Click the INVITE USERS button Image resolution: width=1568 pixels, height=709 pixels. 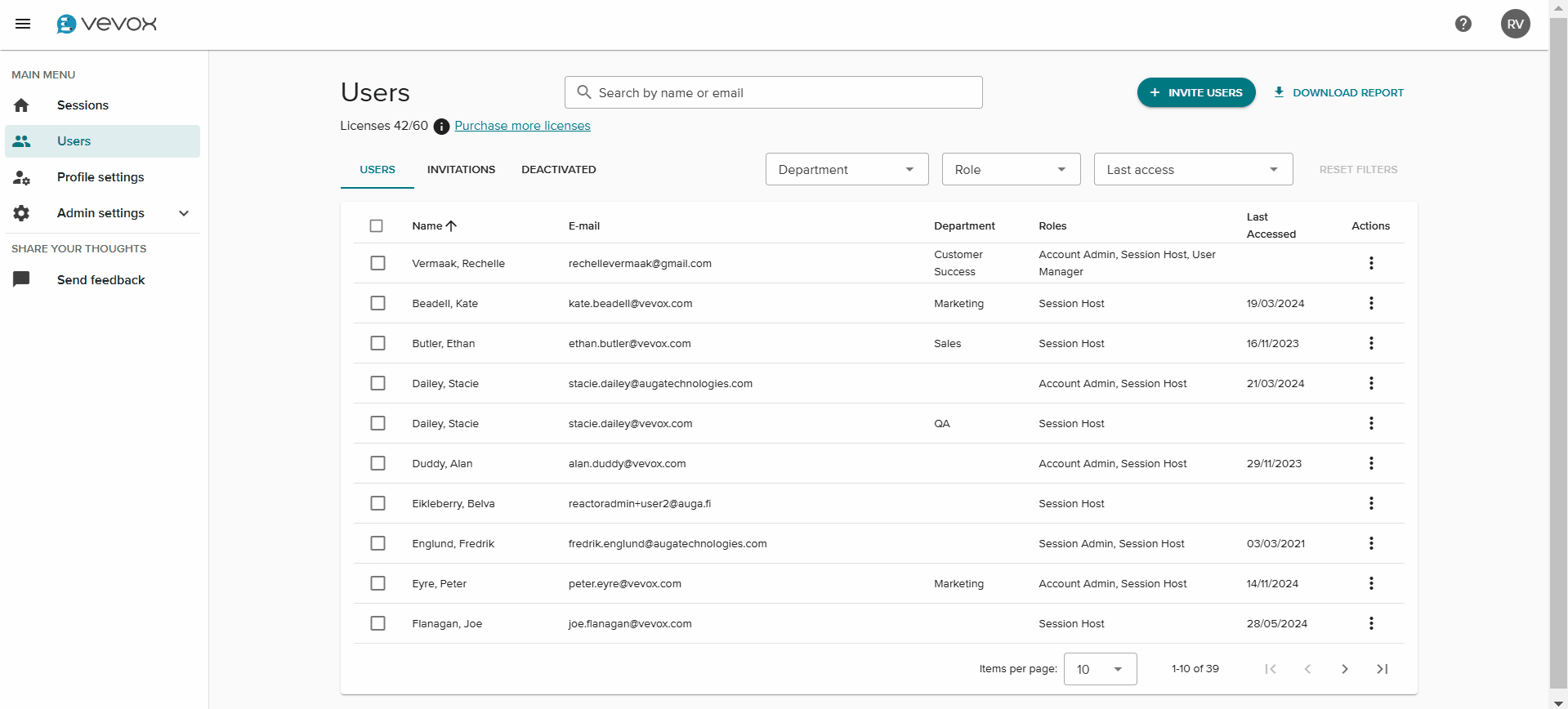coord(1196,92)
